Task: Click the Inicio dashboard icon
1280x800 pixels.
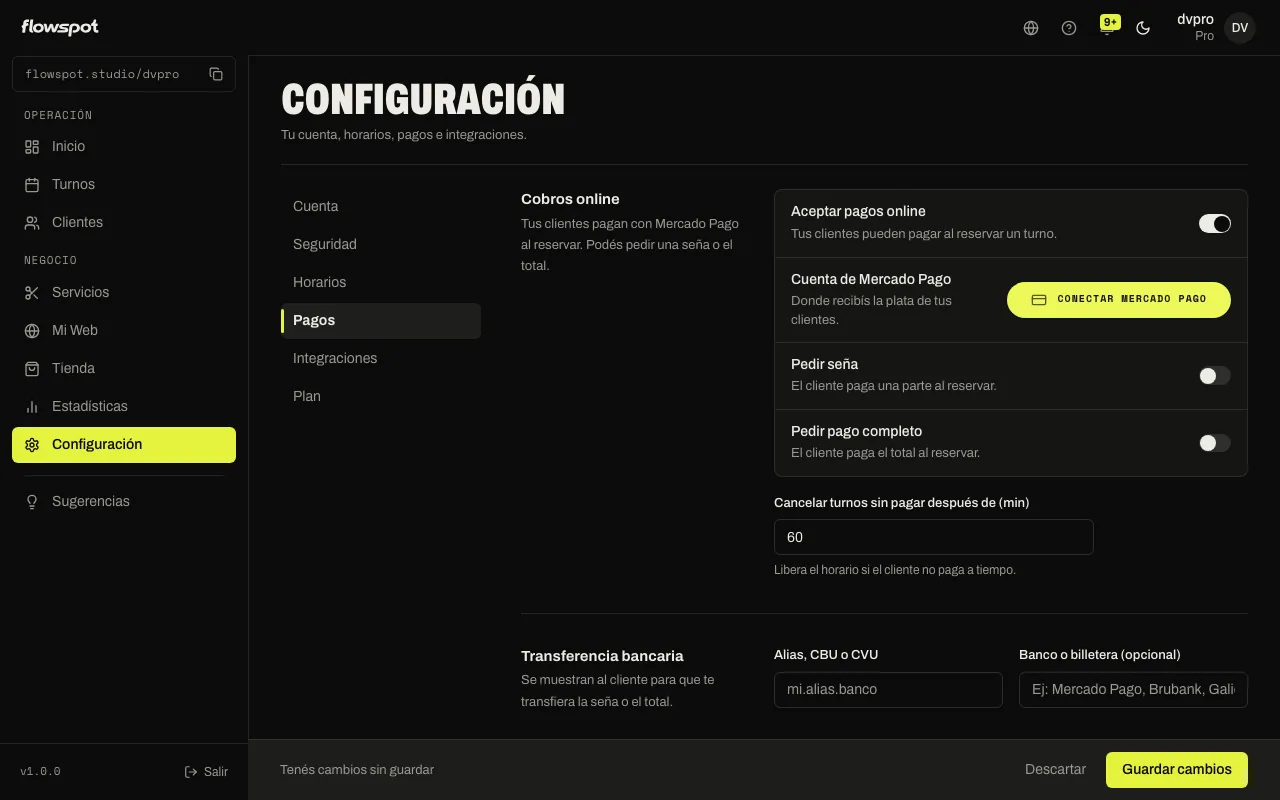Action: point(32,146)
